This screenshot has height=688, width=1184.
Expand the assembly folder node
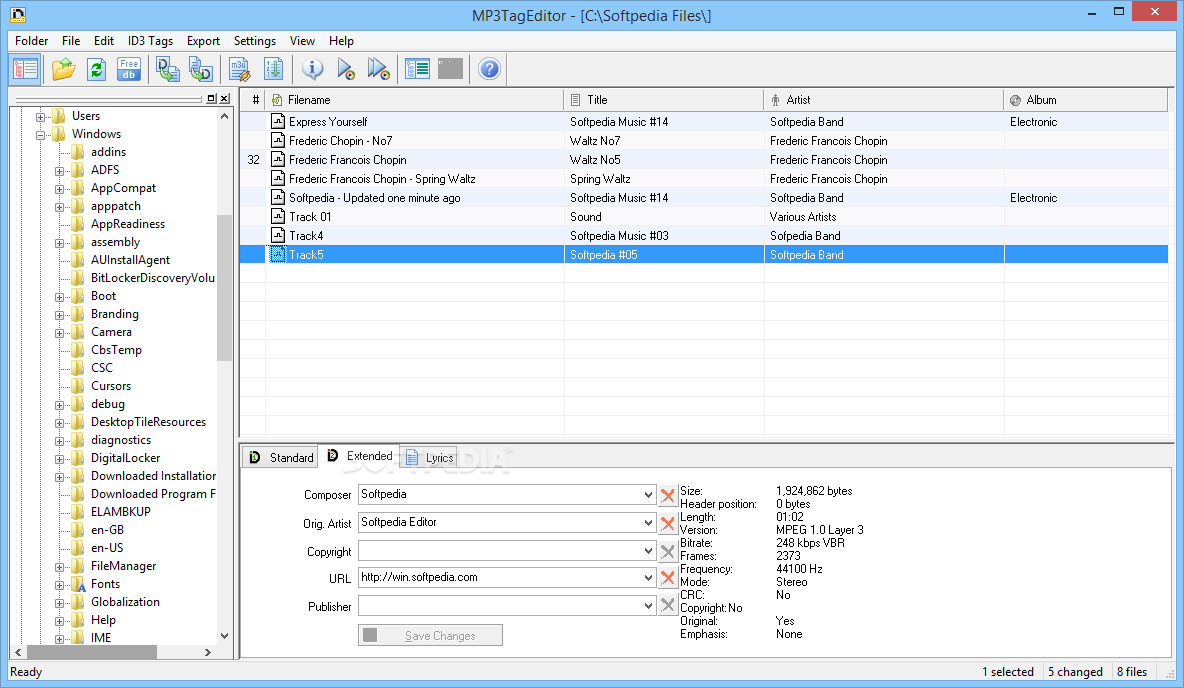pyautogui.click(x=60, y=243)
